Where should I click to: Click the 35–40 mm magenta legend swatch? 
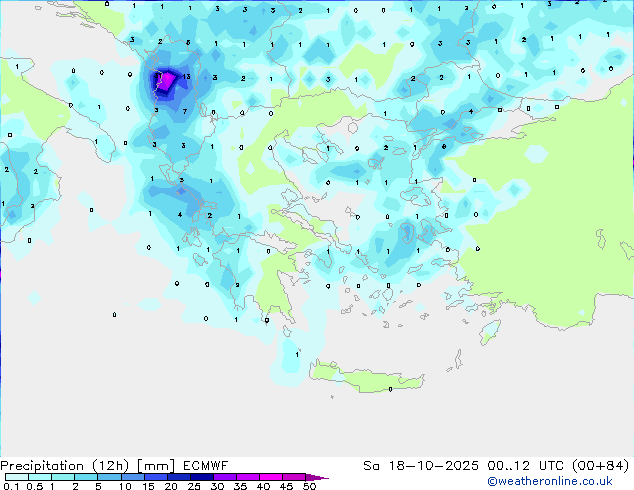tap(247, 477)
